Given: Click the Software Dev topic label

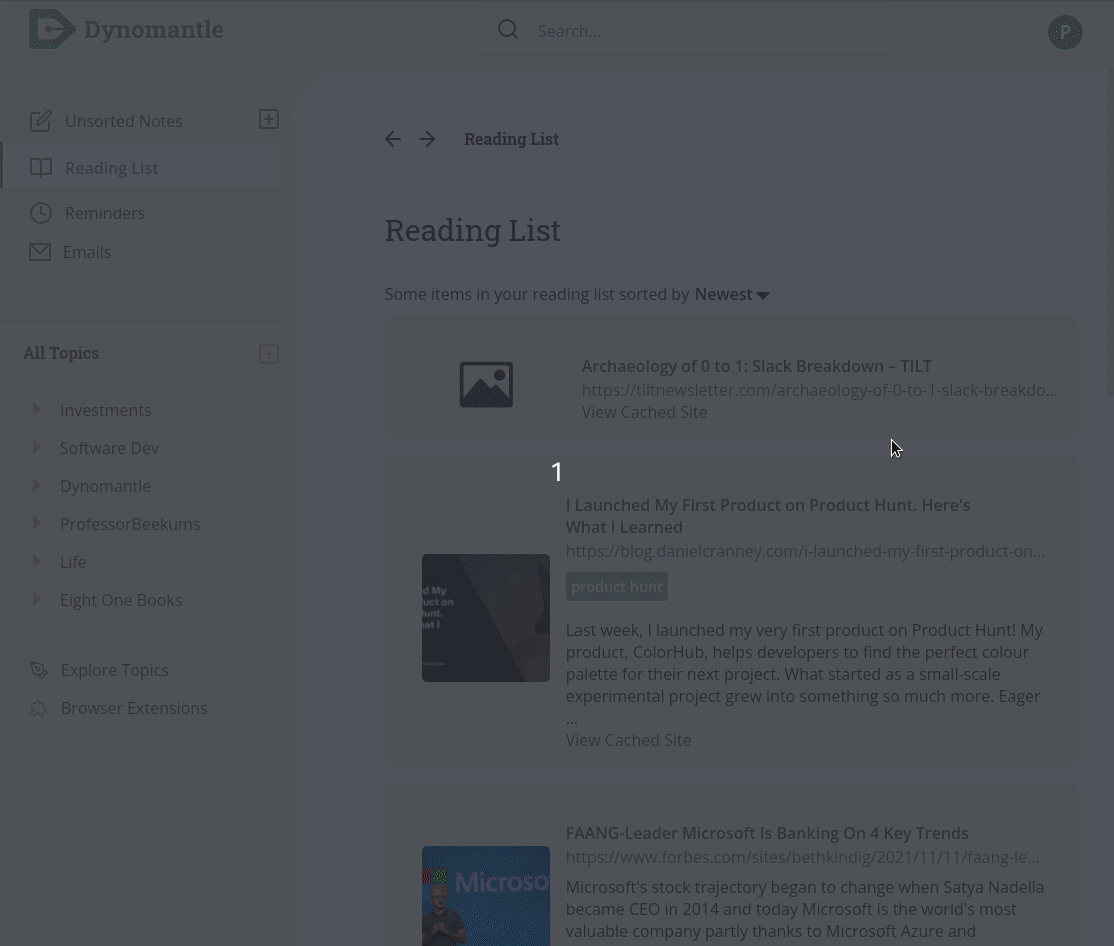Looking at the screenshot, I should (109, 447).
